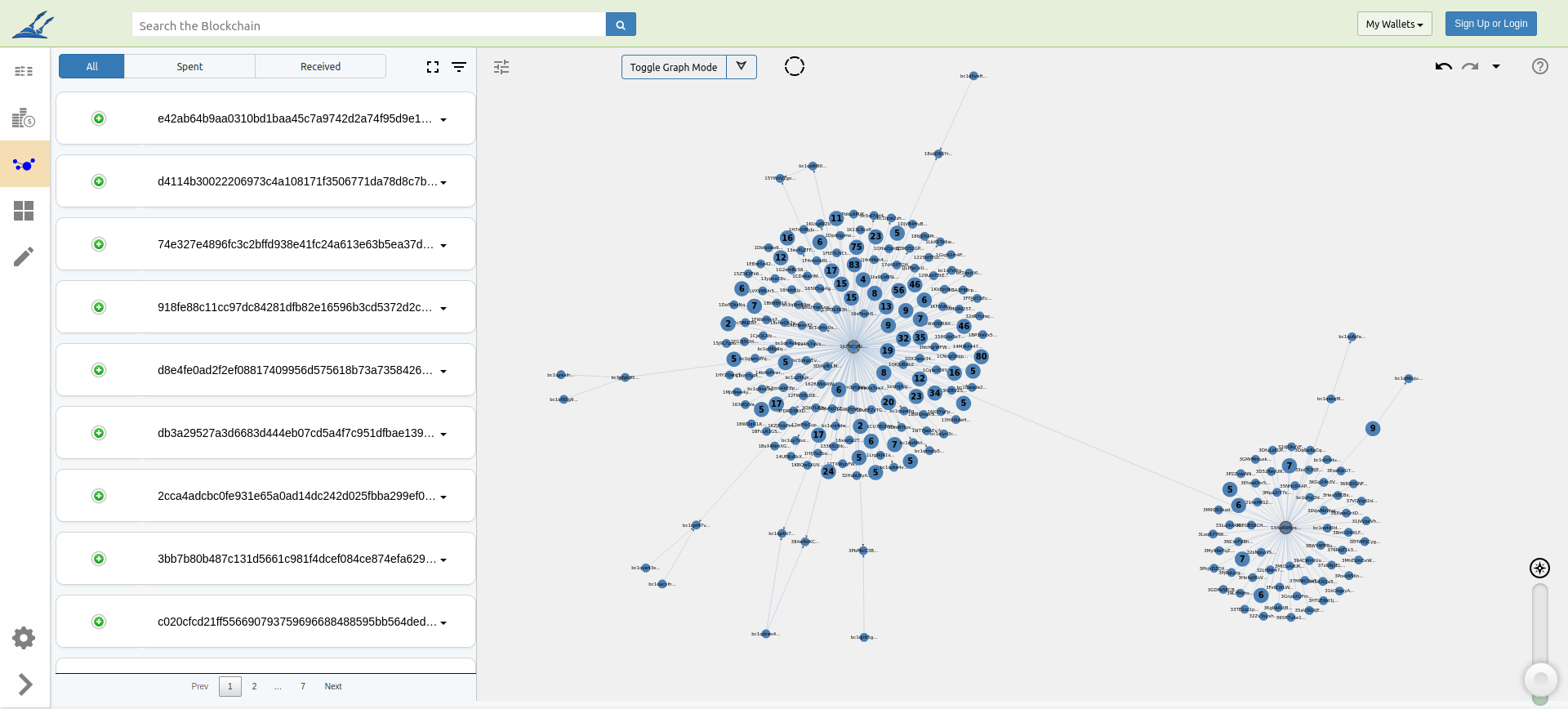Open the transaction filter icon
The width and height of the screenshot is (1568, 709).
point(459,67)
